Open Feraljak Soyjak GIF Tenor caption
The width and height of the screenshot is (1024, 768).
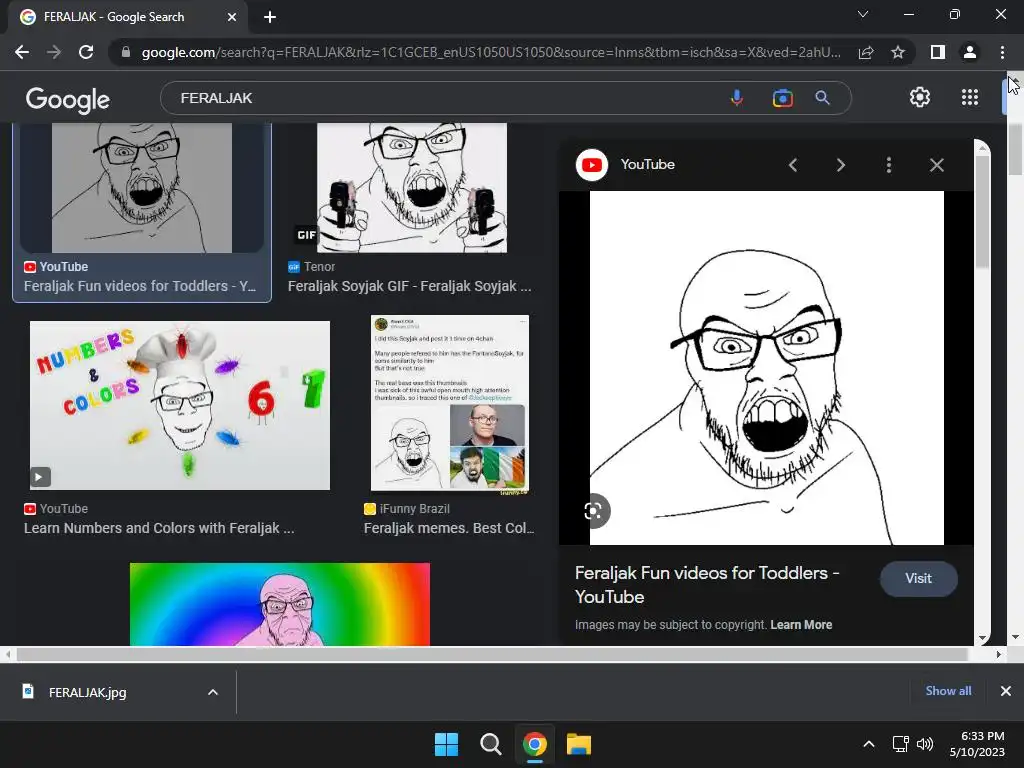coord(409,286)
